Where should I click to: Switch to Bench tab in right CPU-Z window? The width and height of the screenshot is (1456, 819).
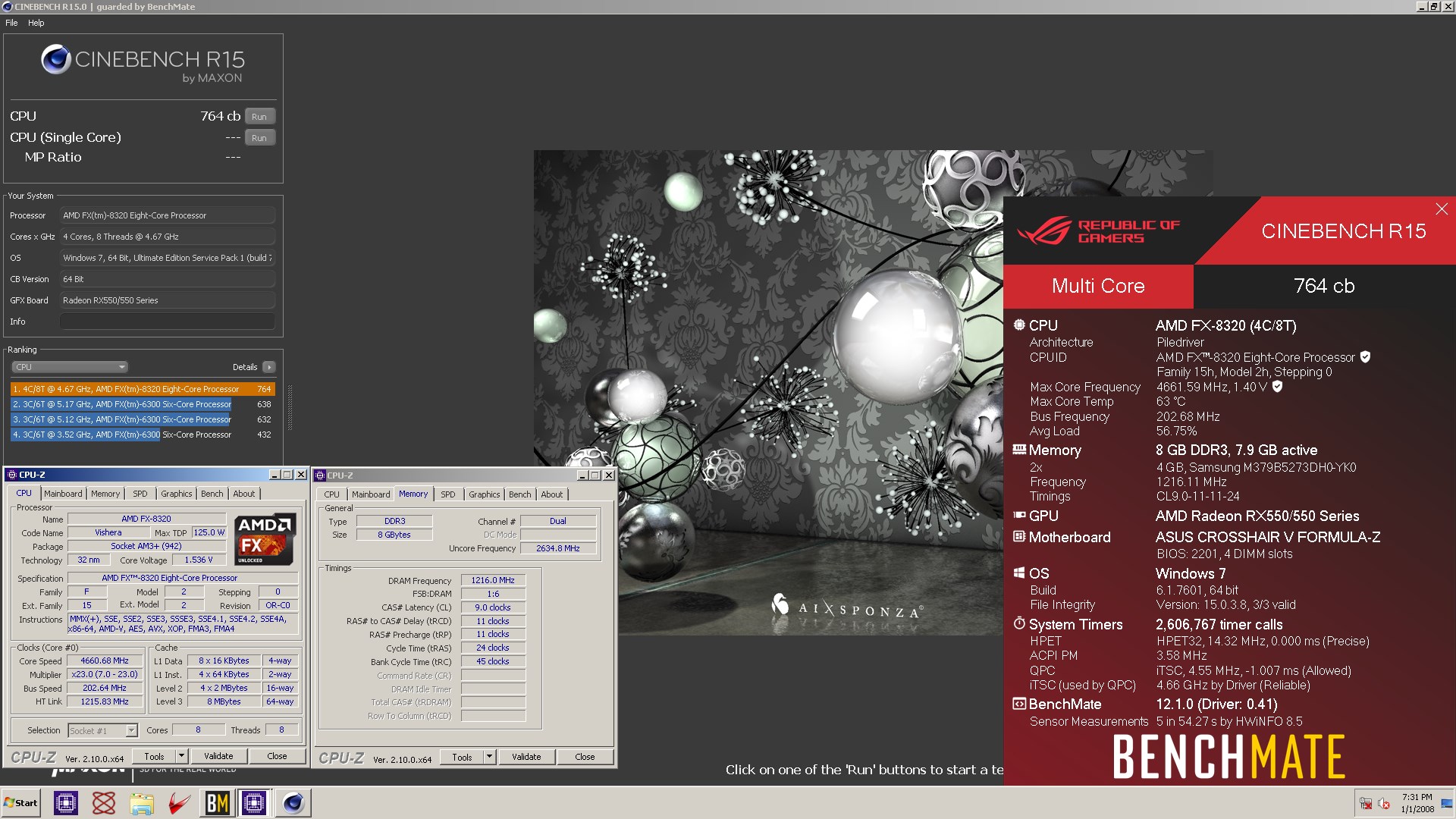tap(520, 494)
